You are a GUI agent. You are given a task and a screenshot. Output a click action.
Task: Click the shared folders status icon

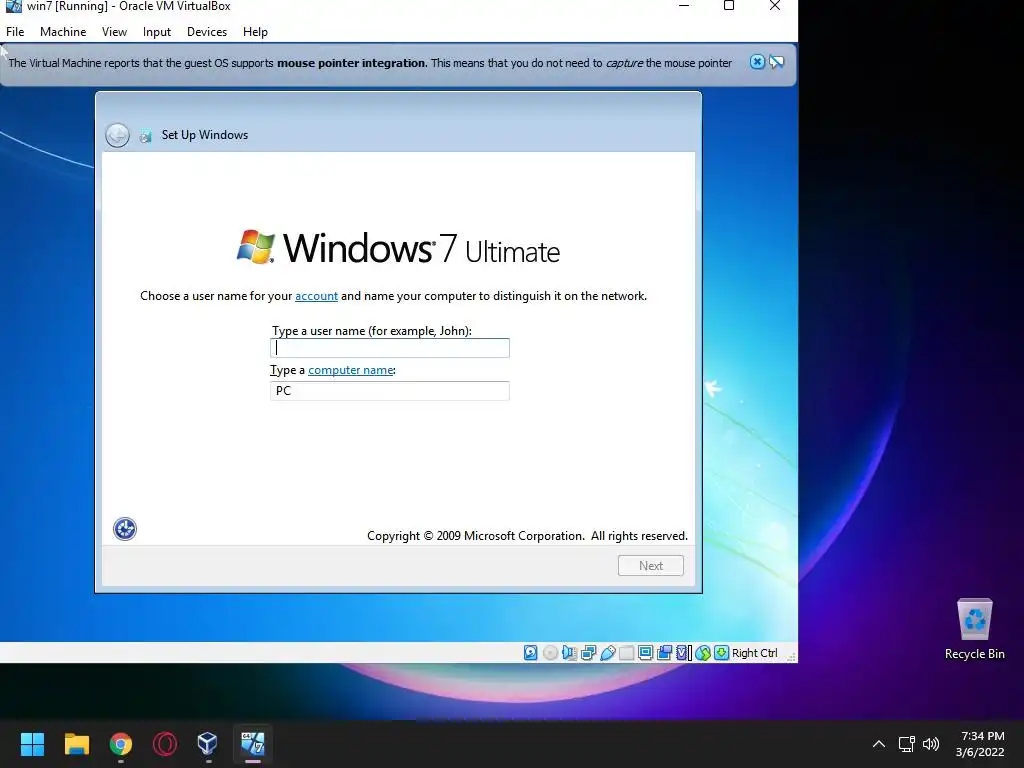point(626,652)
